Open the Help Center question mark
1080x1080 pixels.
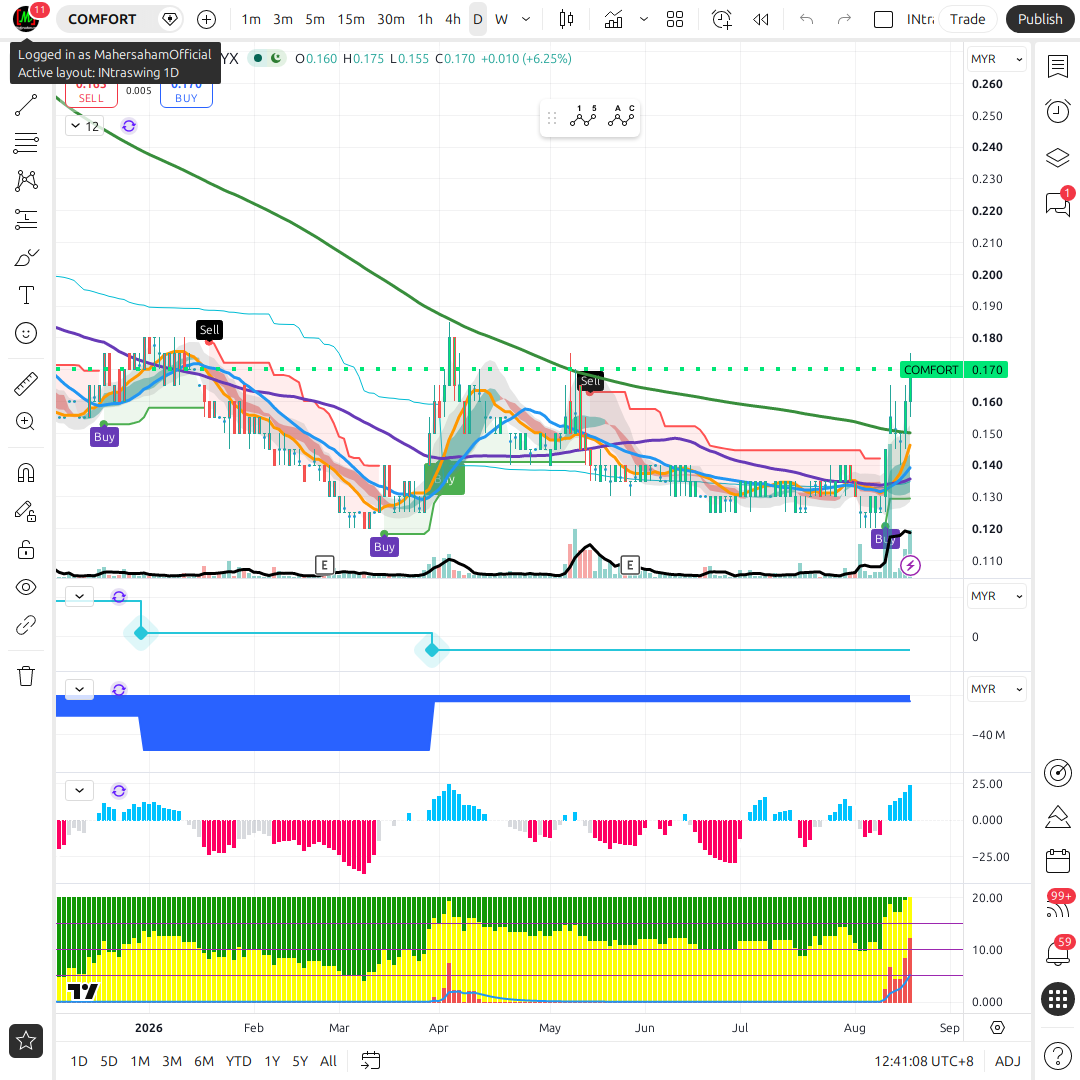pos(1057,1055)
